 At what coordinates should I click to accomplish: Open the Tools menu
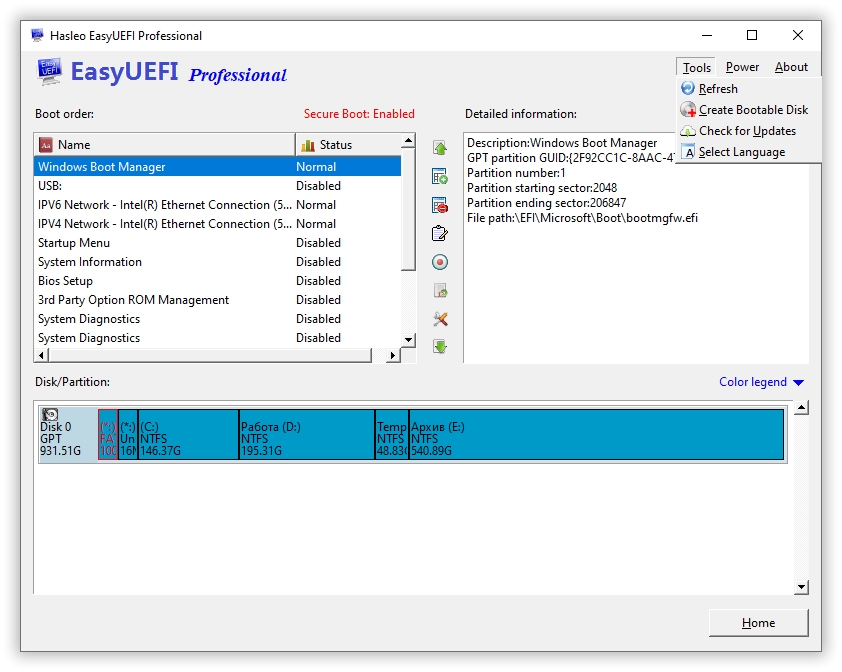(696, 67)
